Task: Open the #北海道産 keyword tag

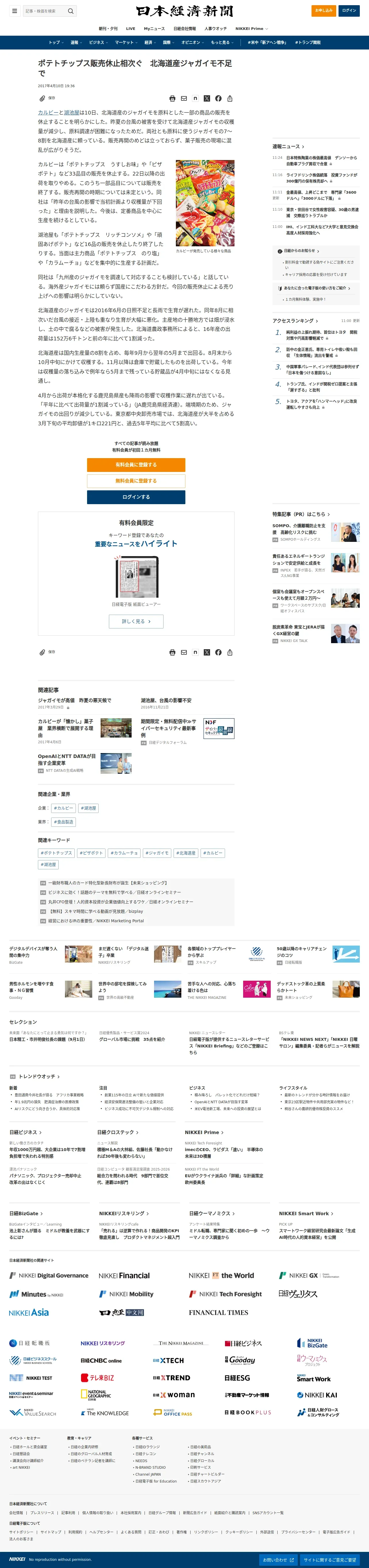Action: [186, 853]
